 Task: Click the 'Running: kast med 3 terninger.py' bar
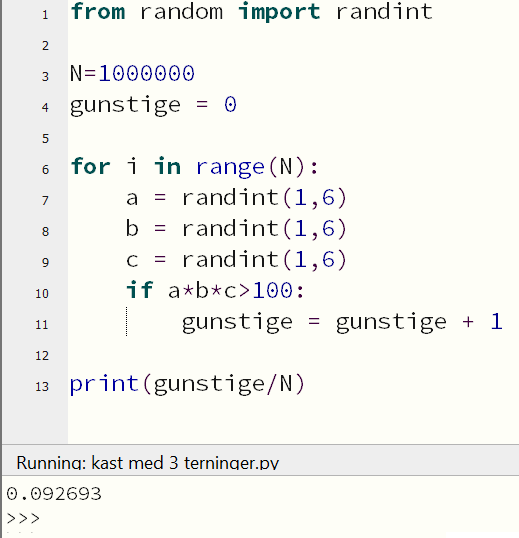(260, 461)
